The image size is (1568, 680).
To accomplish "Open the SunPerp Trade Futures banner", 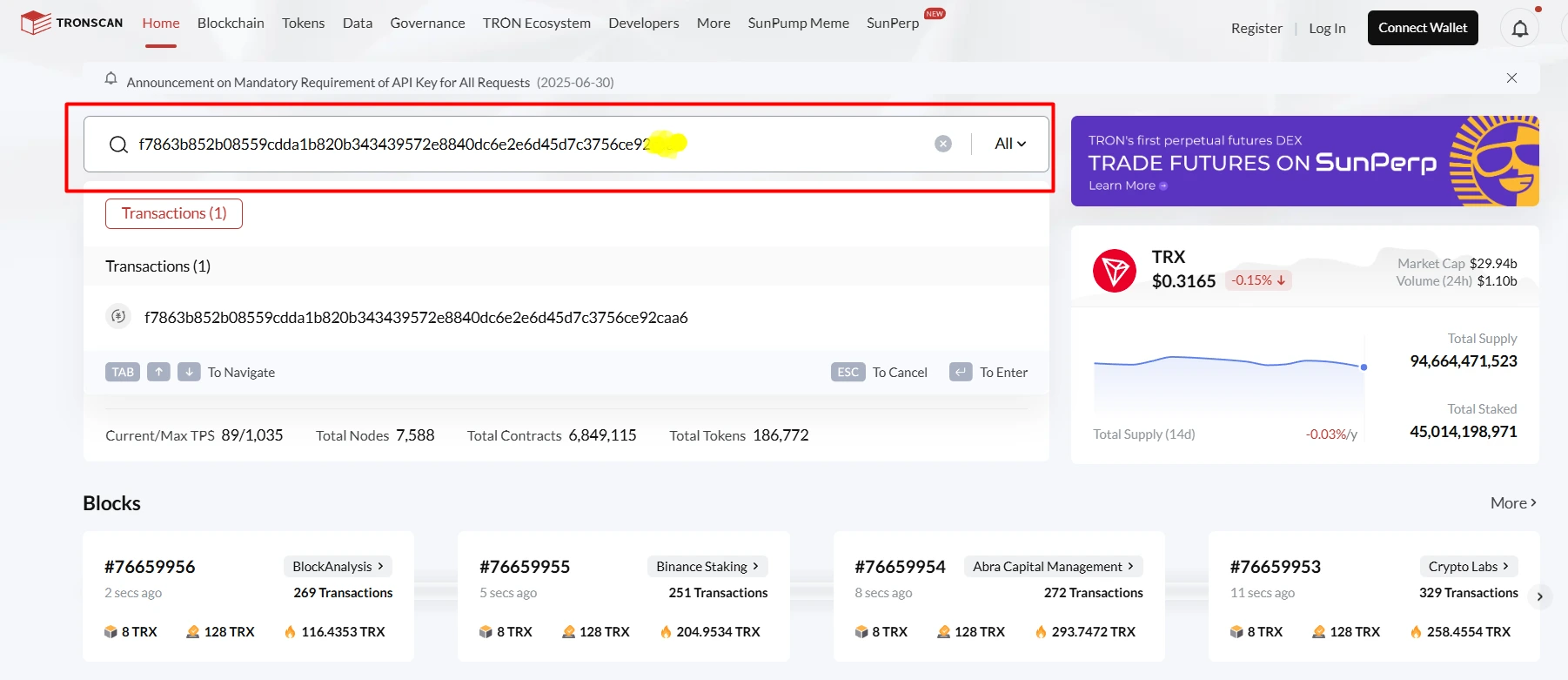I will tap(1303, 162).
